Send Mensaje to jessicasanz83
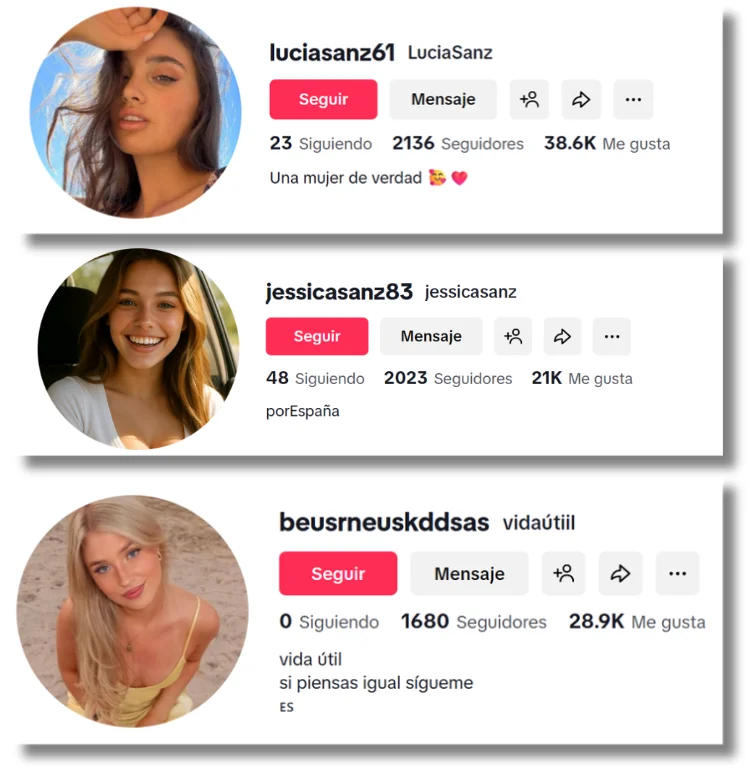749x767 pixels. point(431,336)
